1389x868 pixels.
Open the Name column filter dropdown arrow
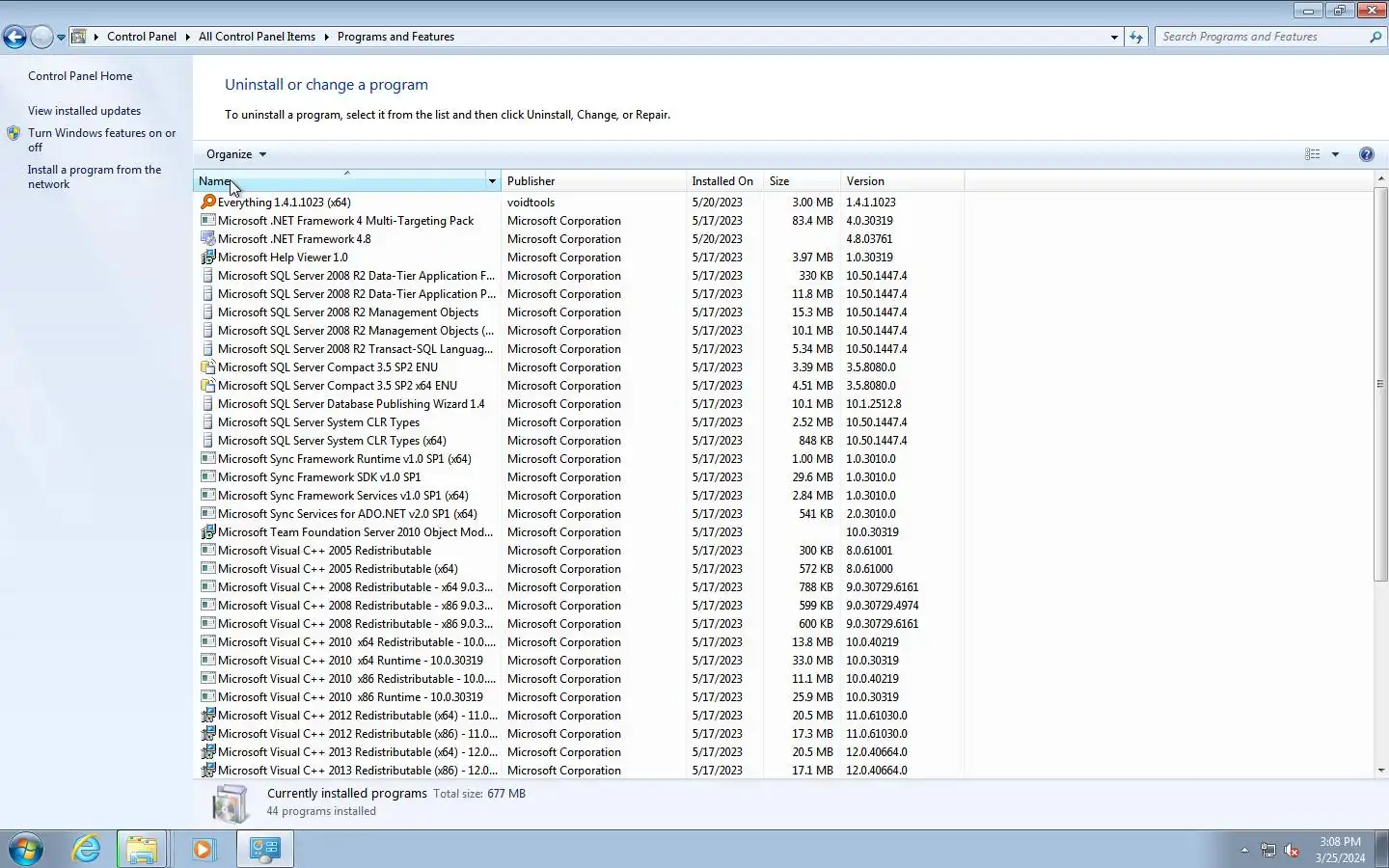point(492,181)
